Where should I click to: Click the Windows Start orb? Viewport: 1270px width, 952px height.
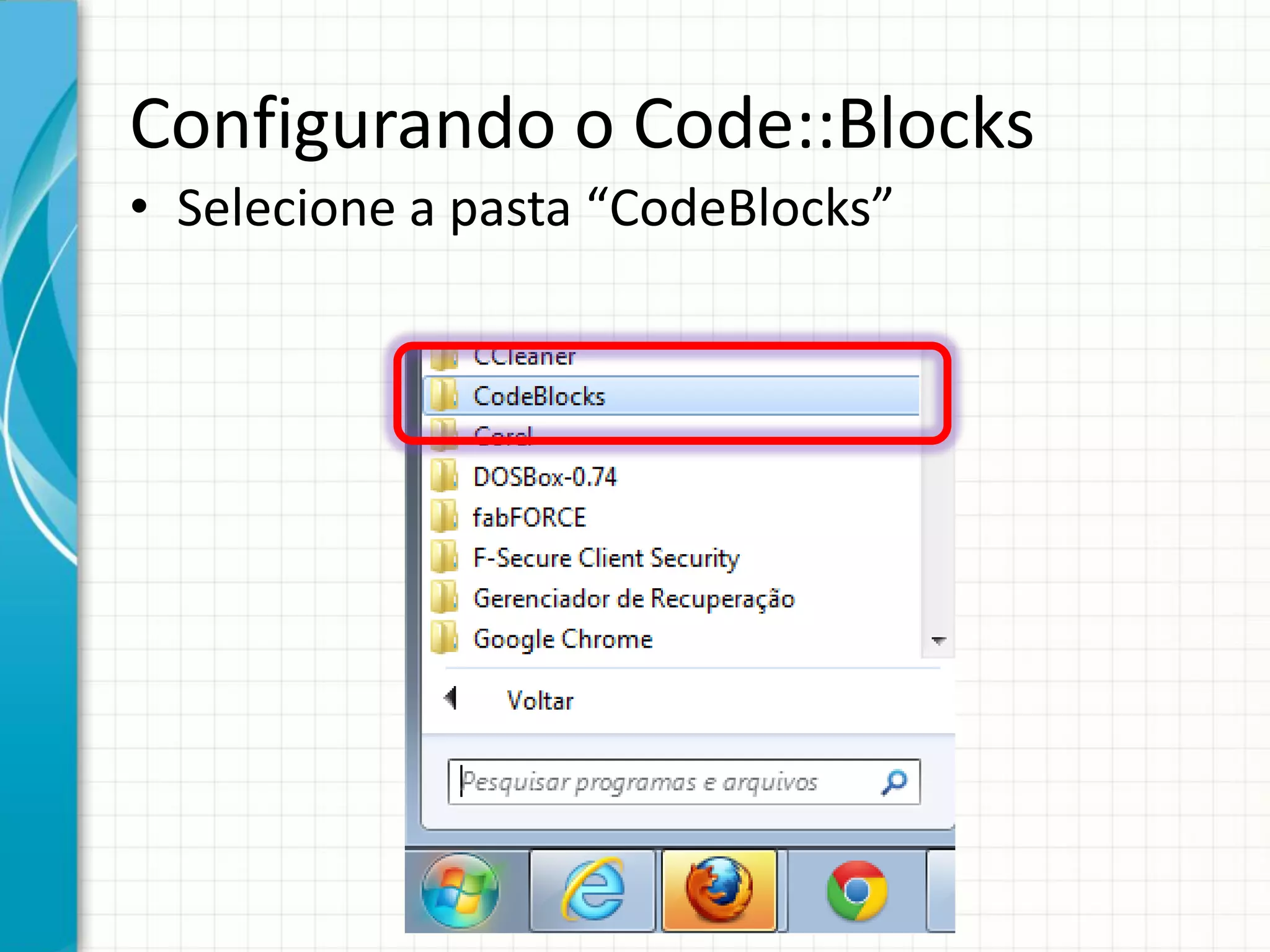(x=460, y=890)
